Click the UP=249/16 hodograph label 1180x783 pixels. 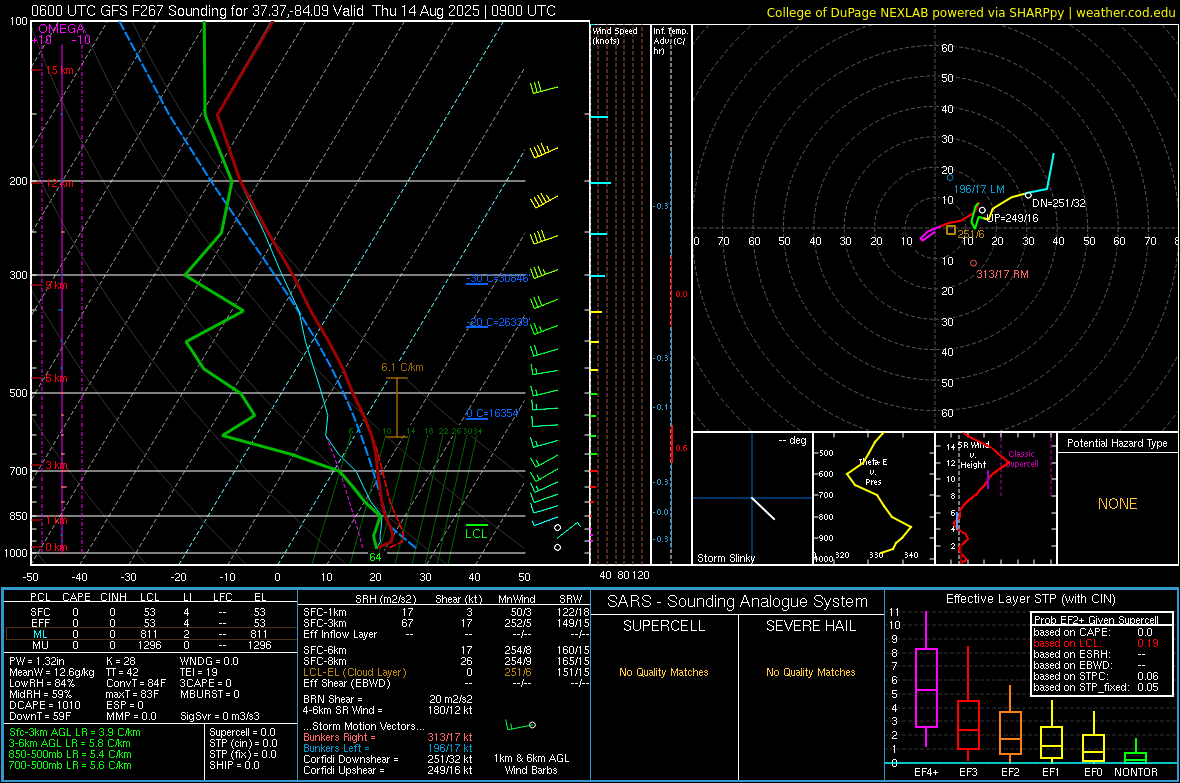point(1012,218)
